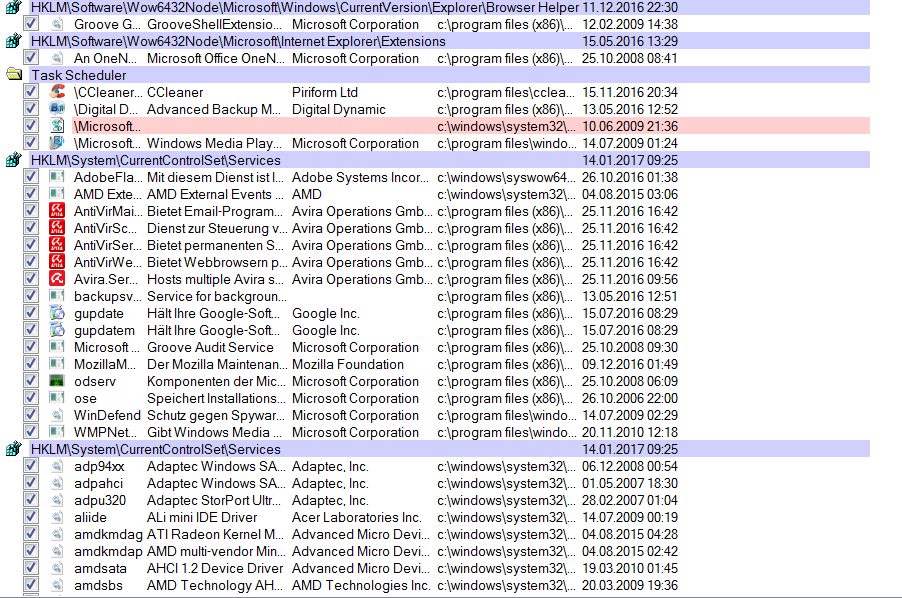Screen dimensions: 902x598
Task: Uncheck the highlighted \Microsoft task without description
Action: click(x=31, y=126)
